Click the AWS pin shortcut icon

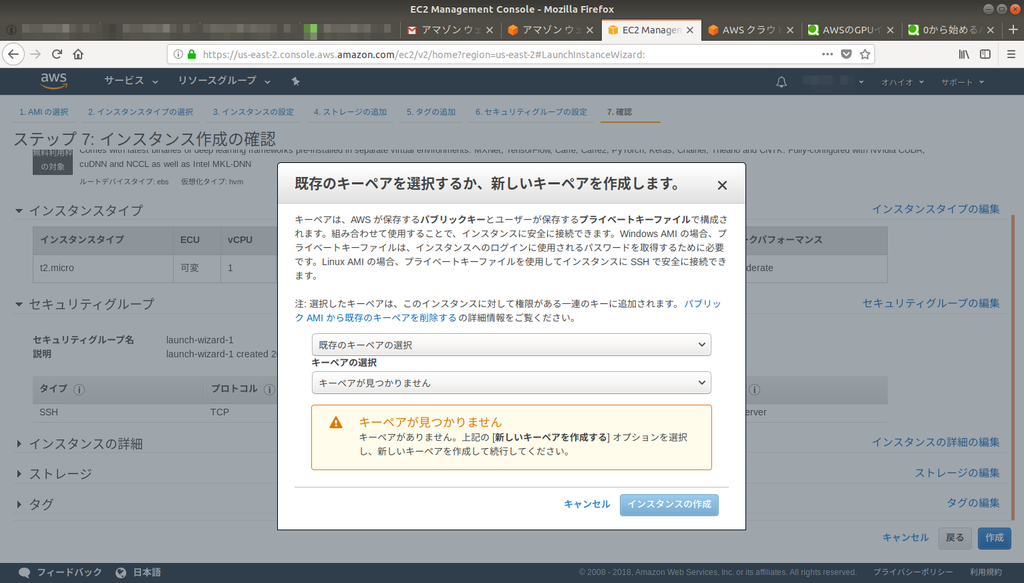[295, 81]
